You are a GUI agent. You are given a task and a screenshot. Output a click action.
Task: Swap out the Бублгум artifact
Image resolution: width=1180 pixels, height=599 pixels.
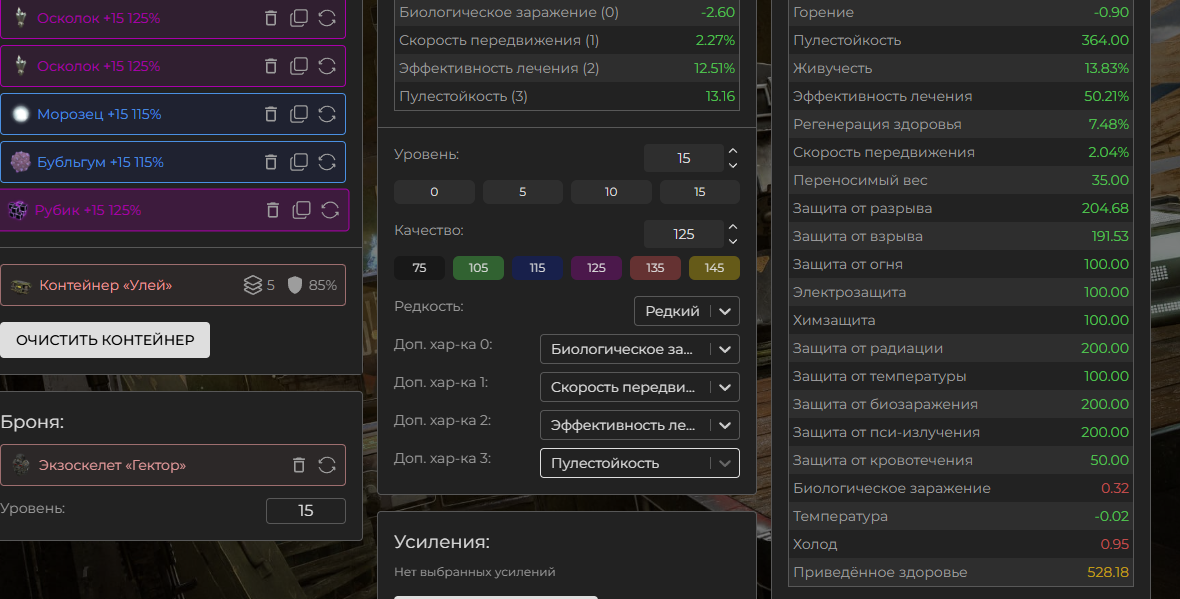[x=327, y=162]
